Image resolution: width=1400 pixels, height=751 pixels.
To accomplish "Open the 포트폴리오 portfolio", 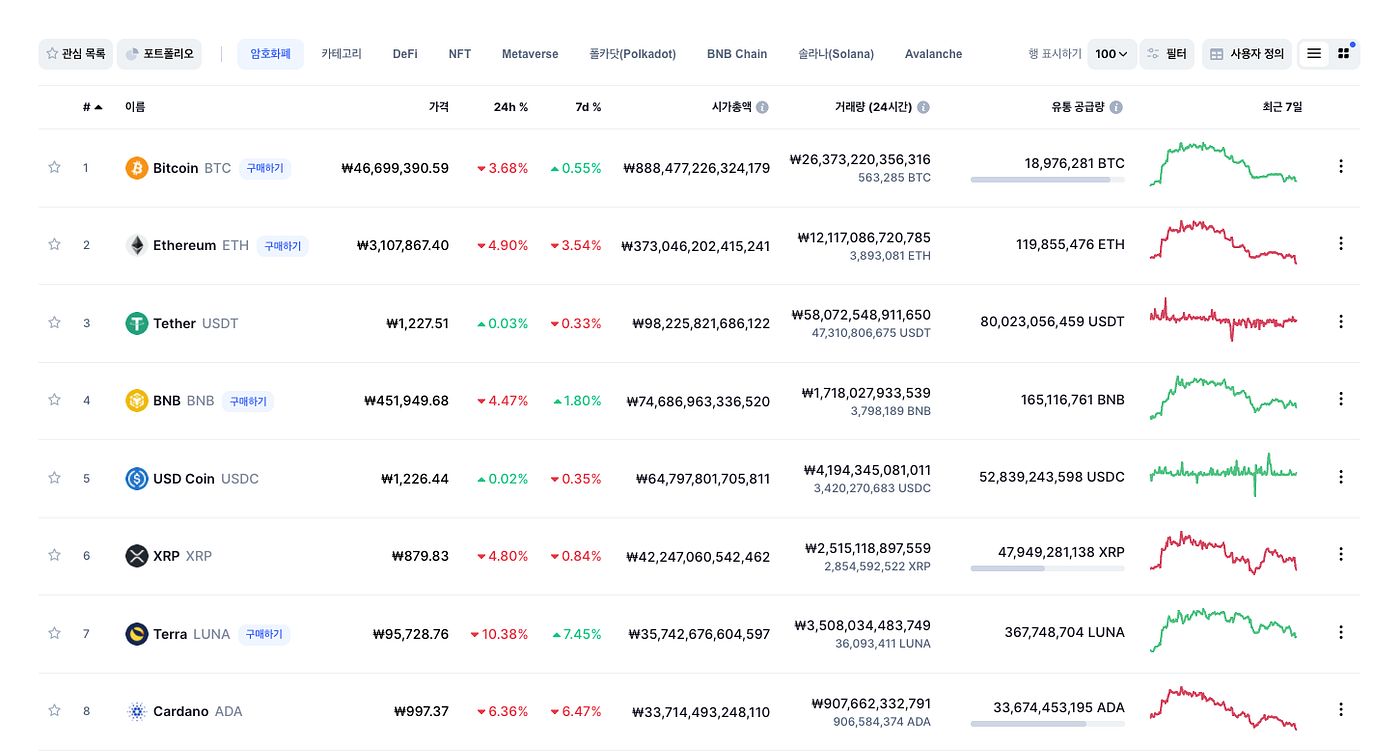I will point(160,54).
